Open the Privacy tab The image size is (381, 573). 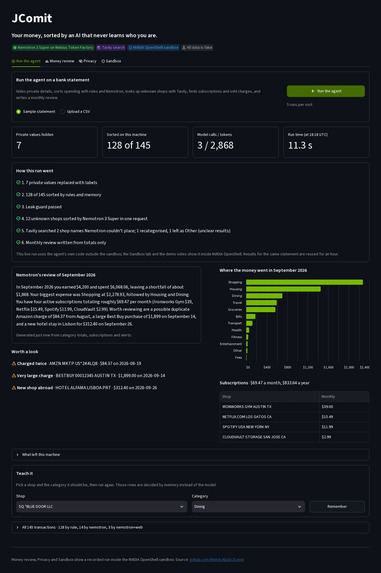pos(88,61)
